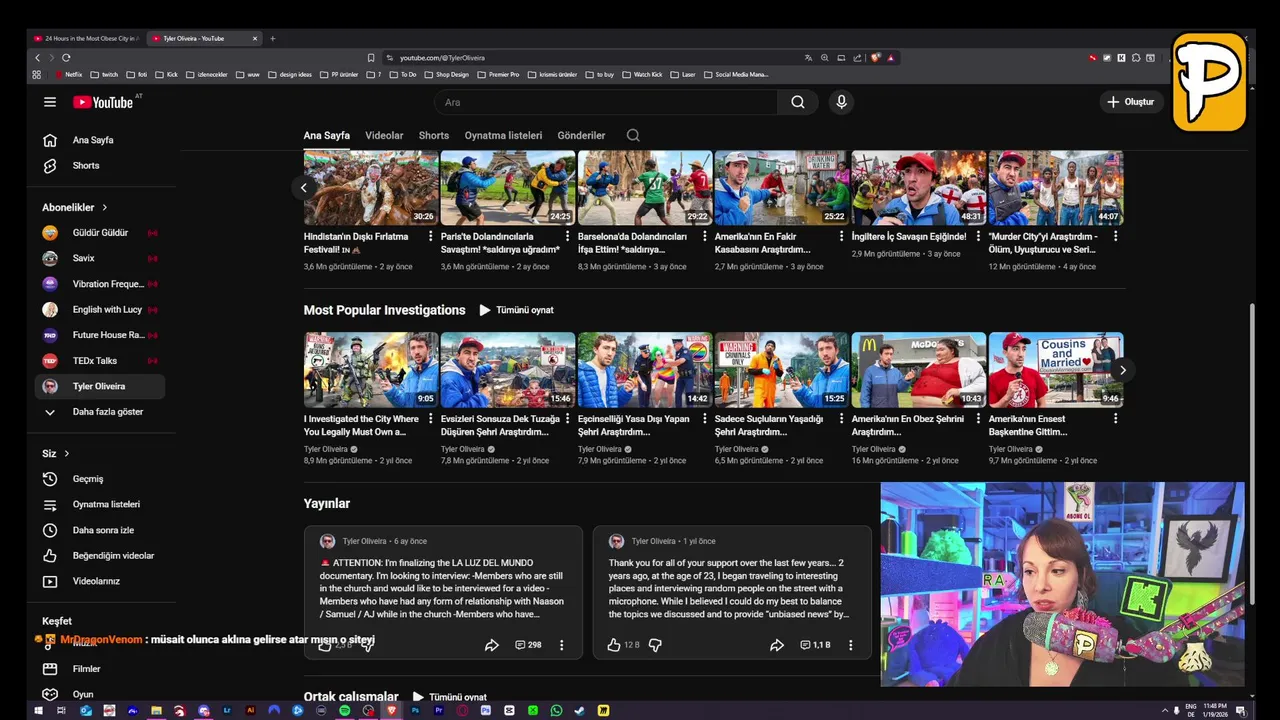
Task: Dislike the 'Thank you for all' post
Action: [655, 645]
